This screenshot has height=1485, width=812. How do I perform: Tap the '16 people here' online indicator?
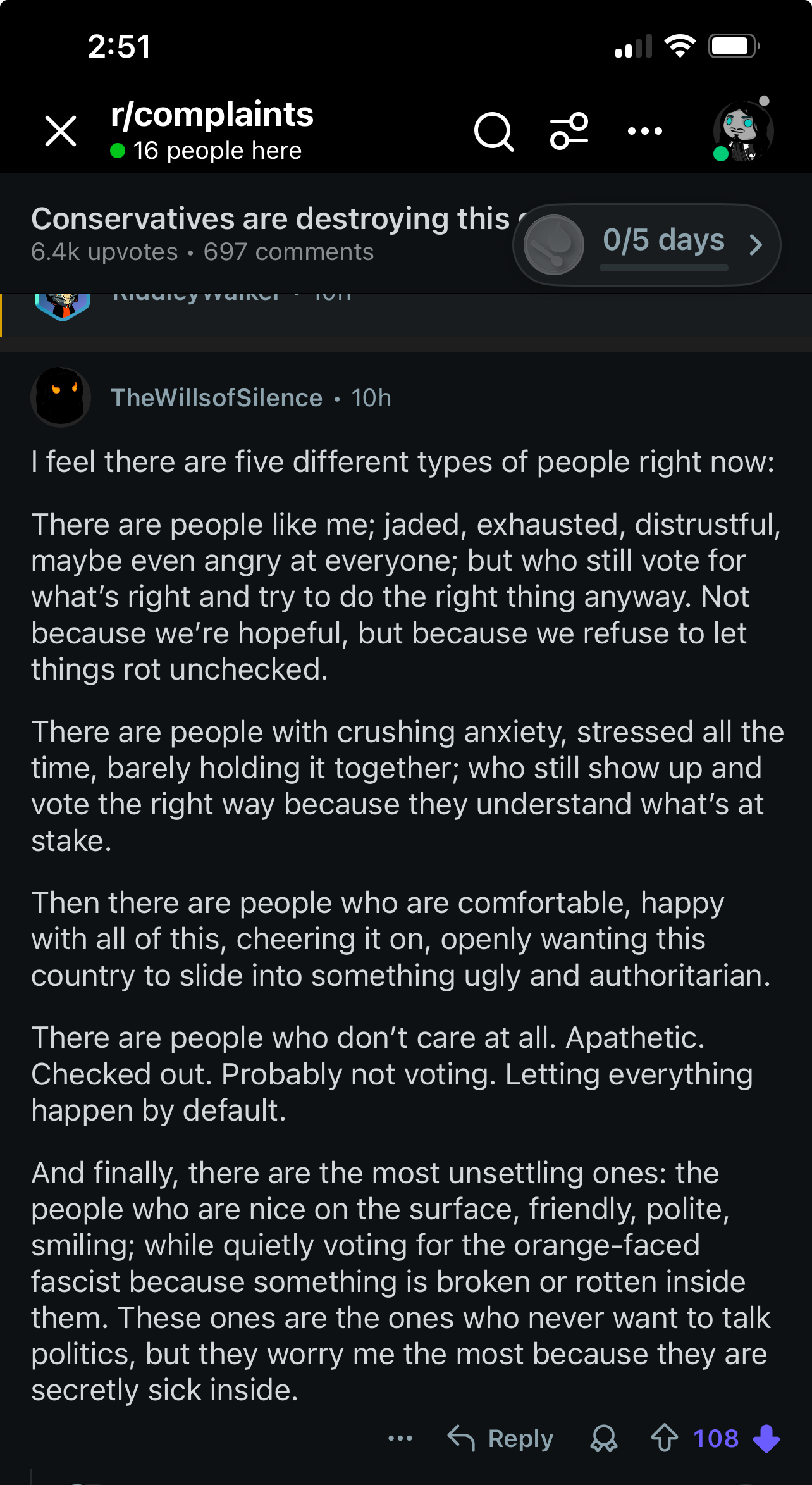[x=206, y=151]
